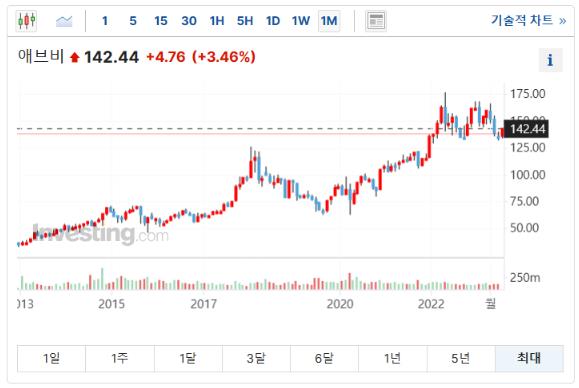Select the 1D interval

[x=273, y=21]
